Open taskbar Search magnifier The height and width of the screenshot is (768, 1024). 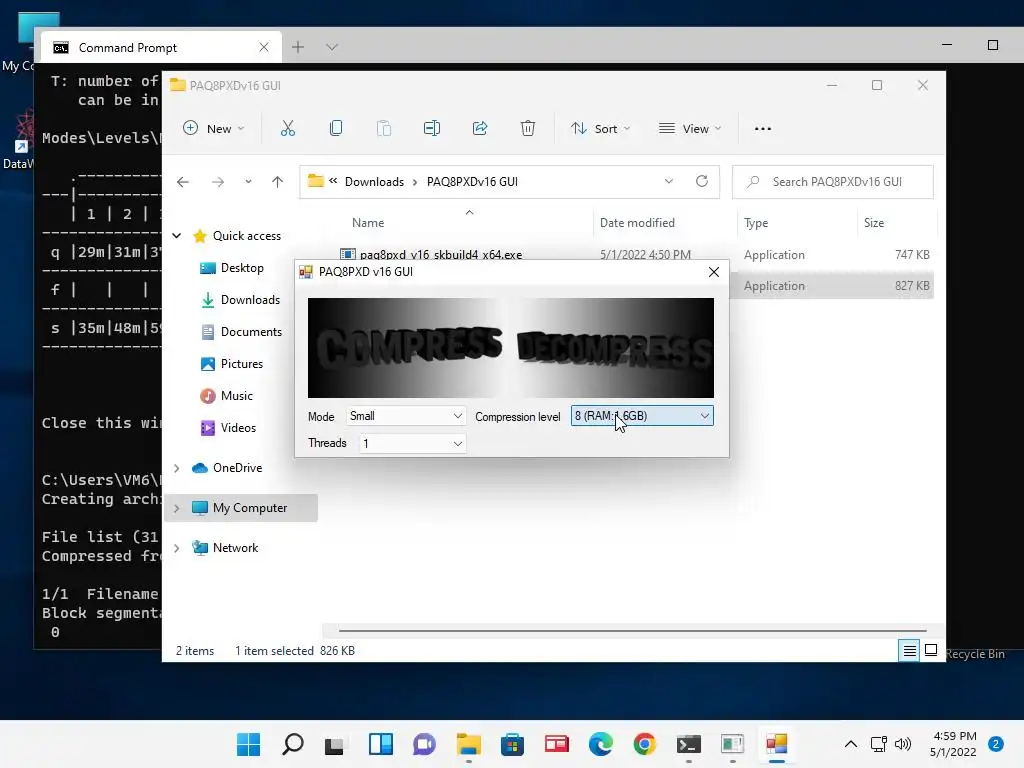click(293, 744)
